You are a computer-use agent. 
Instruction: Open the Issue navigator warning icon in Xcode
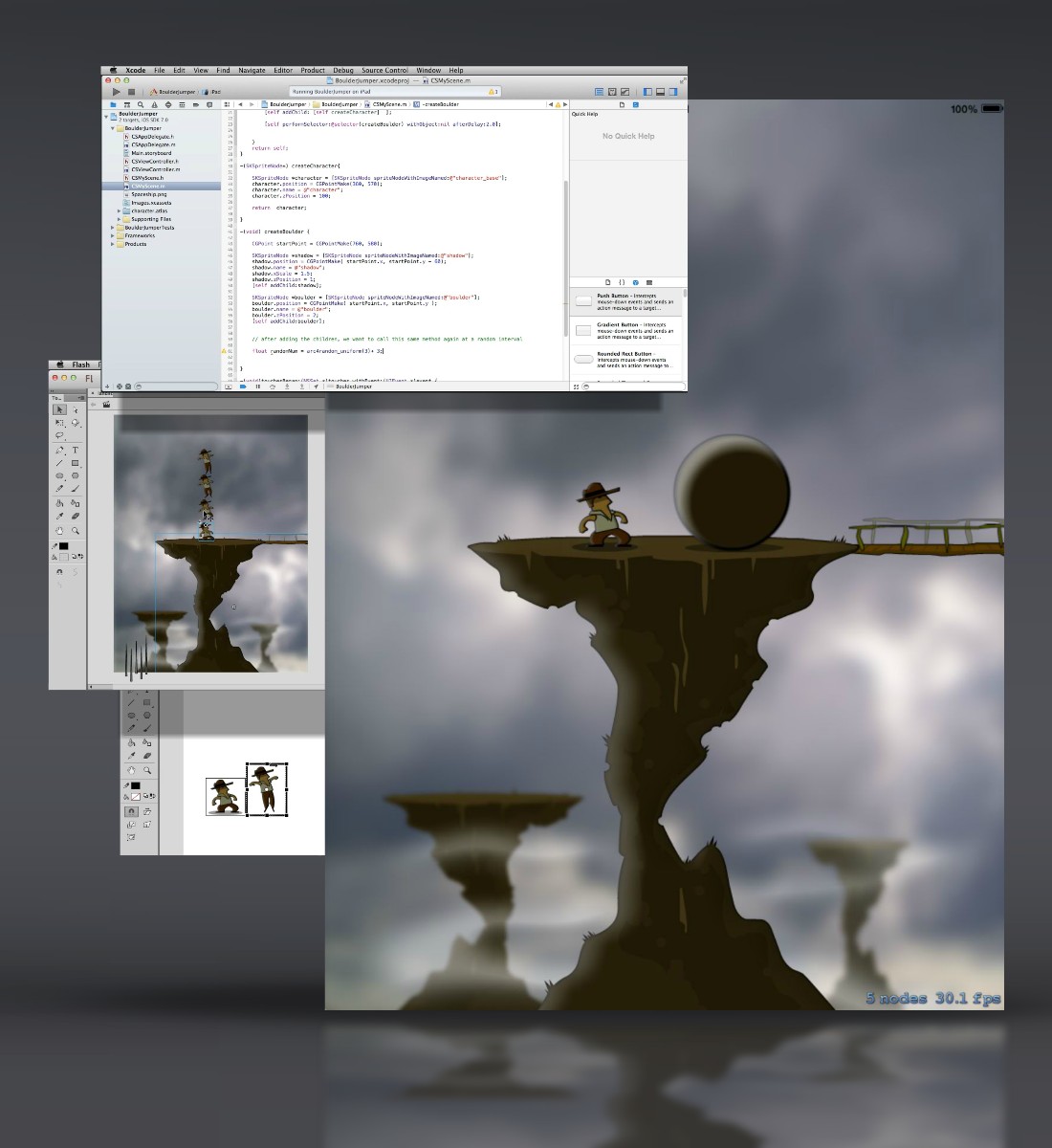(x=155, y=105)
